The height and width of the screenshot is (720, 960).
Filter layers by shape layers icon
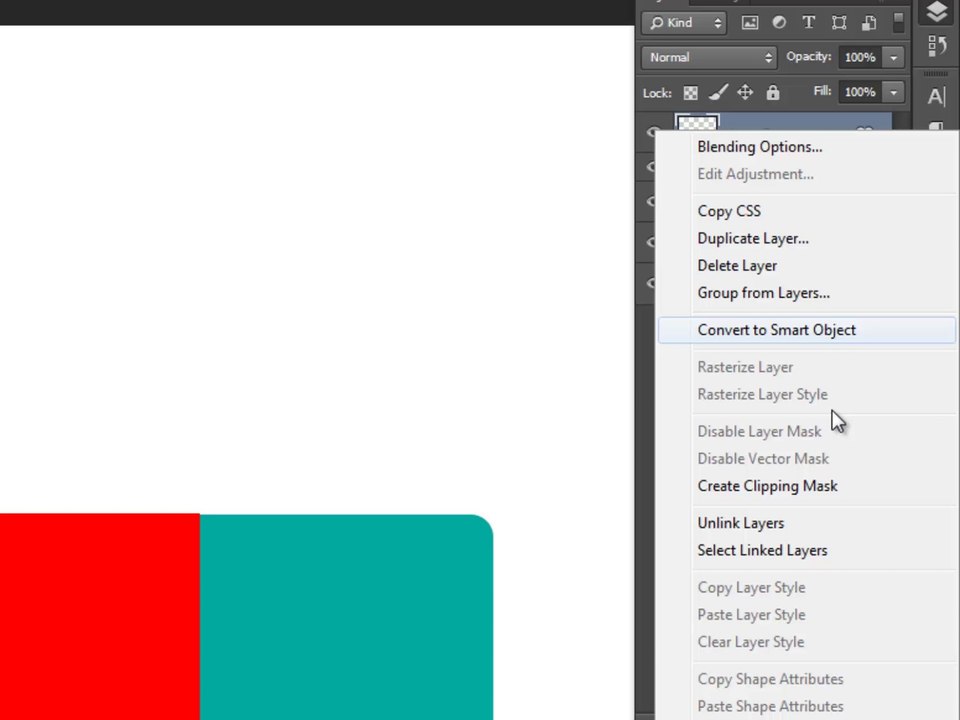pos(839,23)
